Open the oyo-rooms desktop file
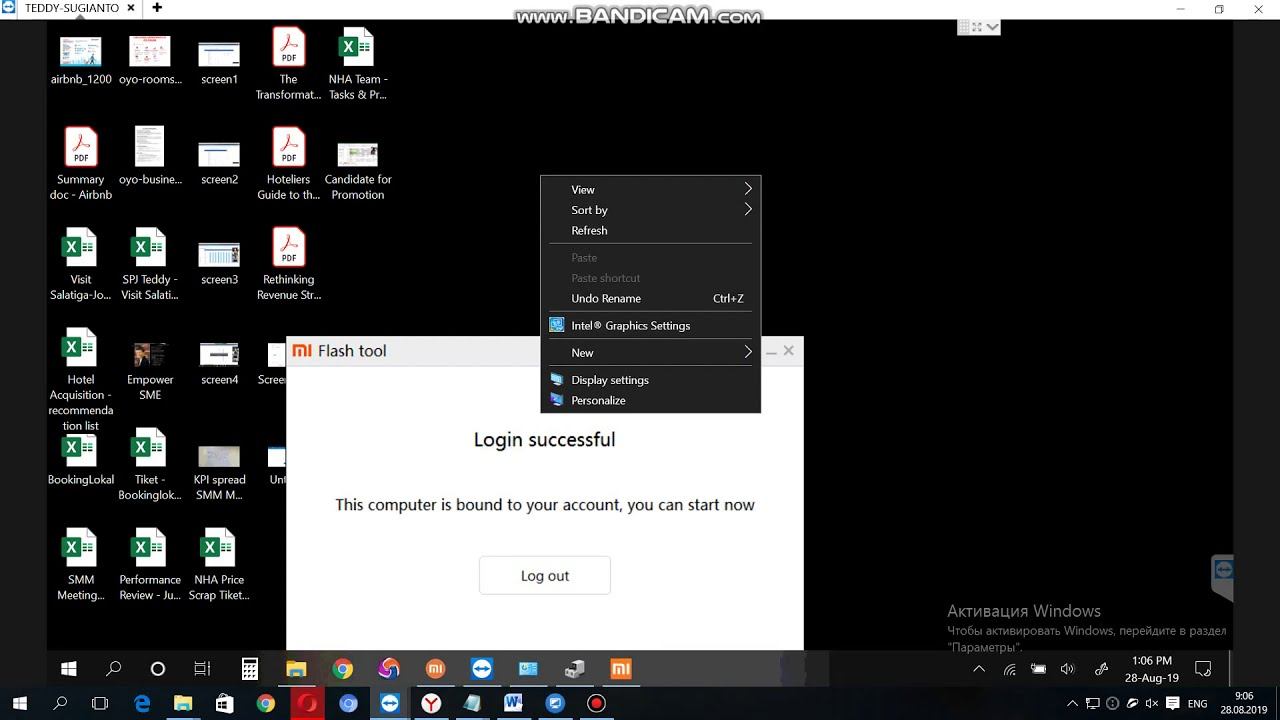 [x=150, y=60]
